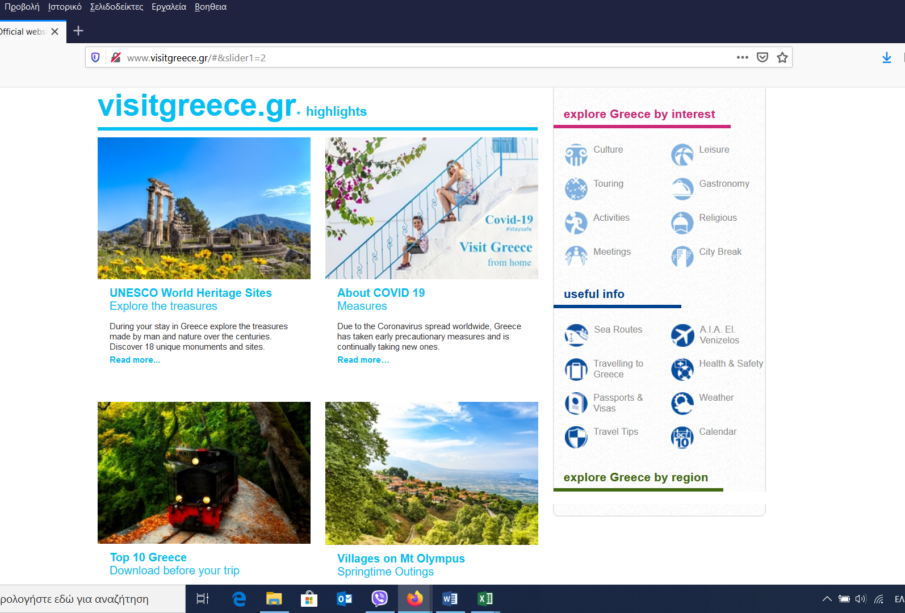
Task: Open the Calendar icon
Action: tap(682, 437)
